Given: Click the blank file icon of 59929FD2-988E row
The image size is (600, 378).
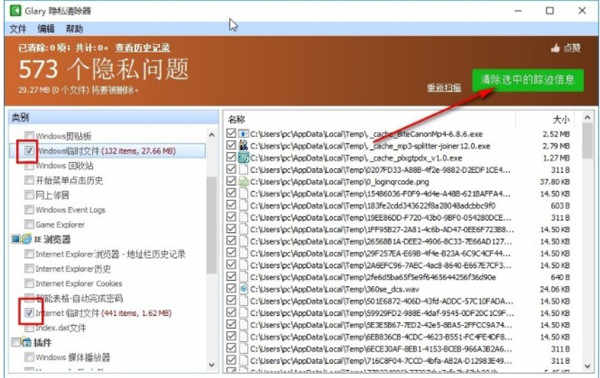Looking at the screenshot, I should pyautogui.click(x=243, y=313).
